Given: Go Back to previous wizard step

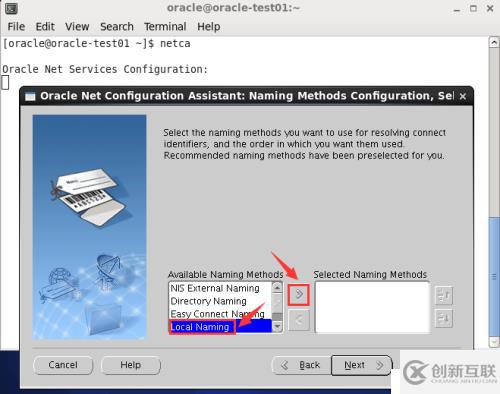Looking at the screenshot, I should pos(302,365).
